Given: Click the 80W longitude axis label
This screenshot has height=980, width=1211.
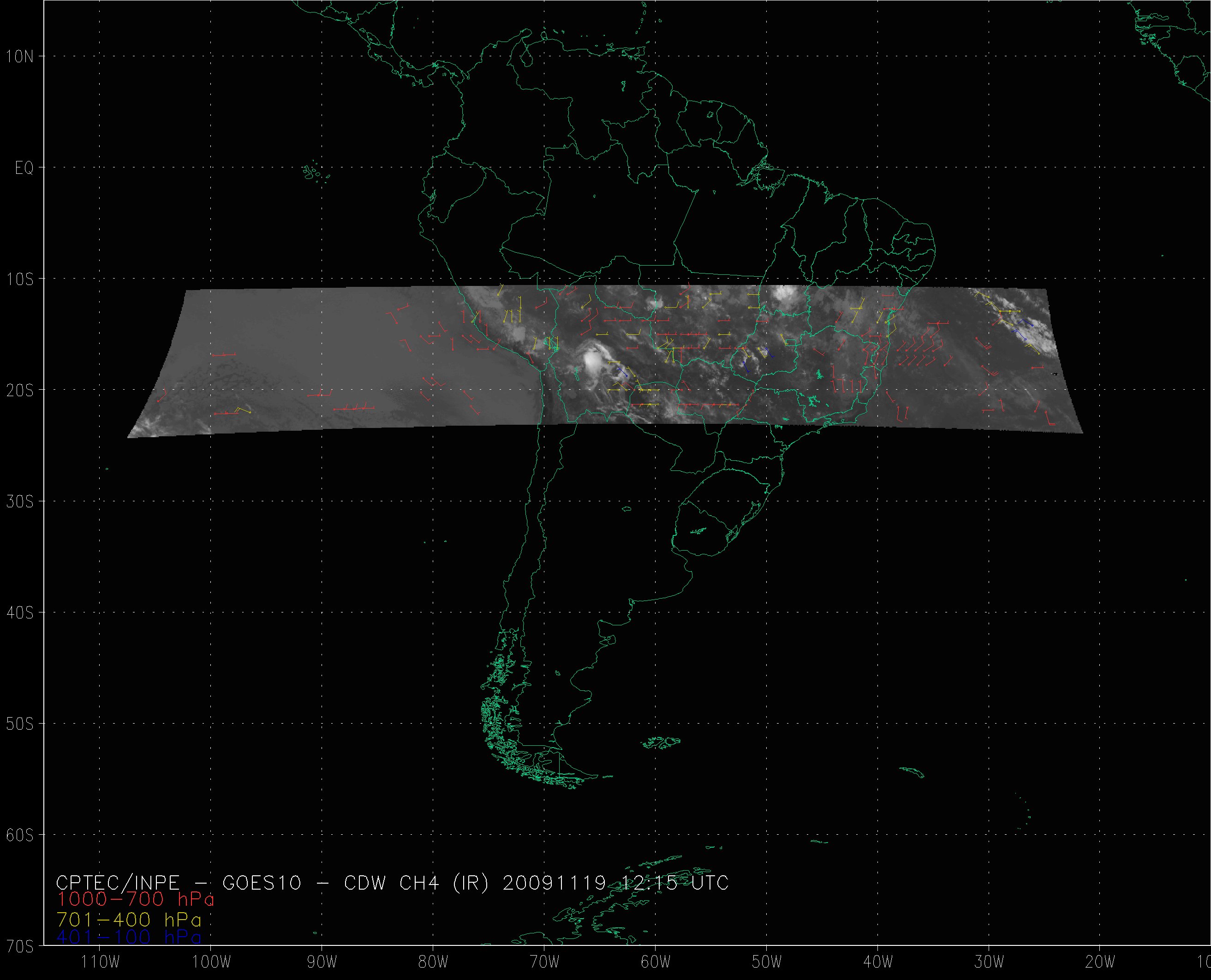Looking at the screenshot, I should [x=433, y=962].
